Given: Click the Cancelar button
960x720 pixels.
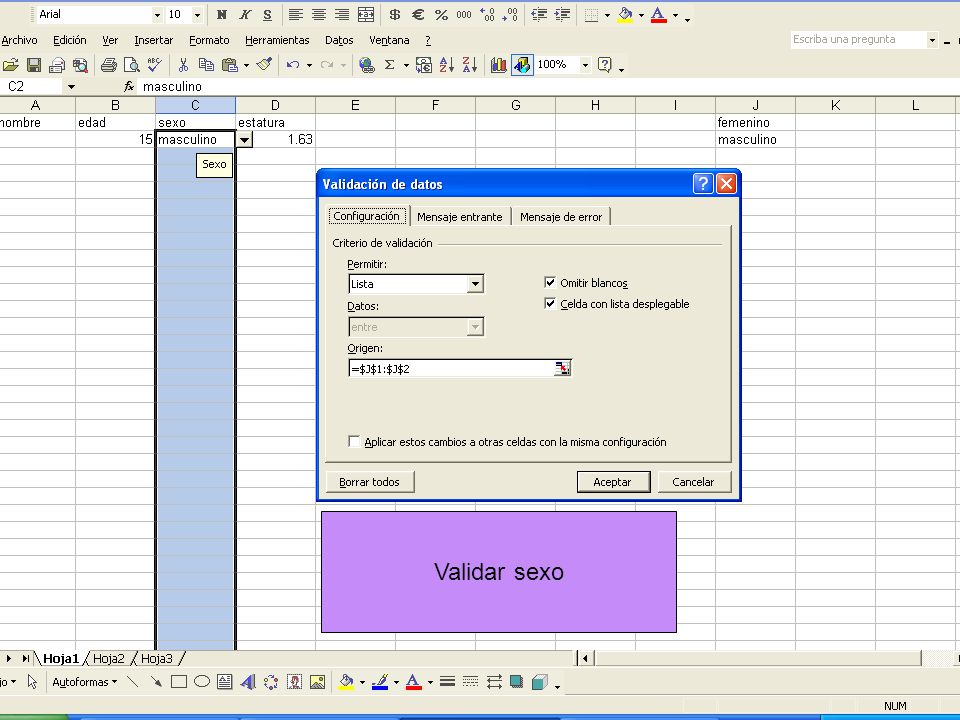Looking at the screenshot, I should coord(694,482).
